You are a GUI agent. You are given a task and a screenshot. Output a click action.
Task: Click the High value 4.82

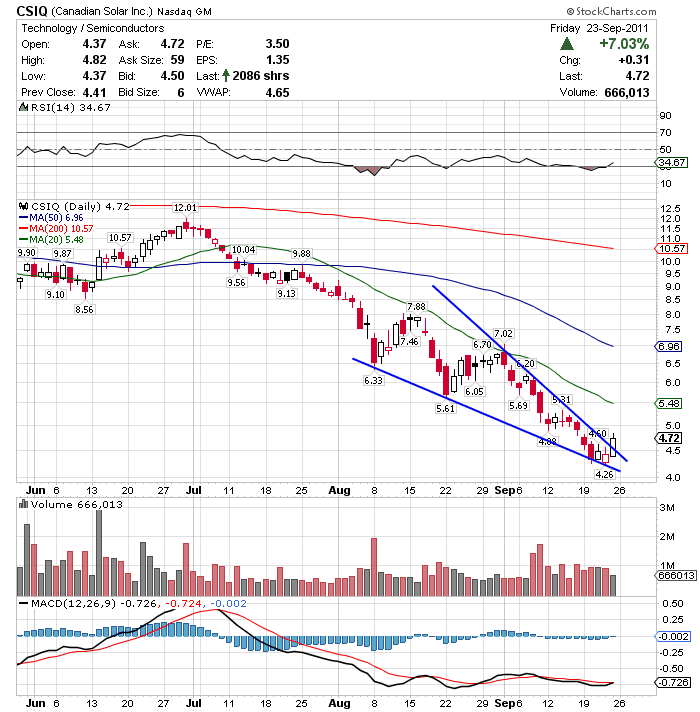tap(94, 59)
